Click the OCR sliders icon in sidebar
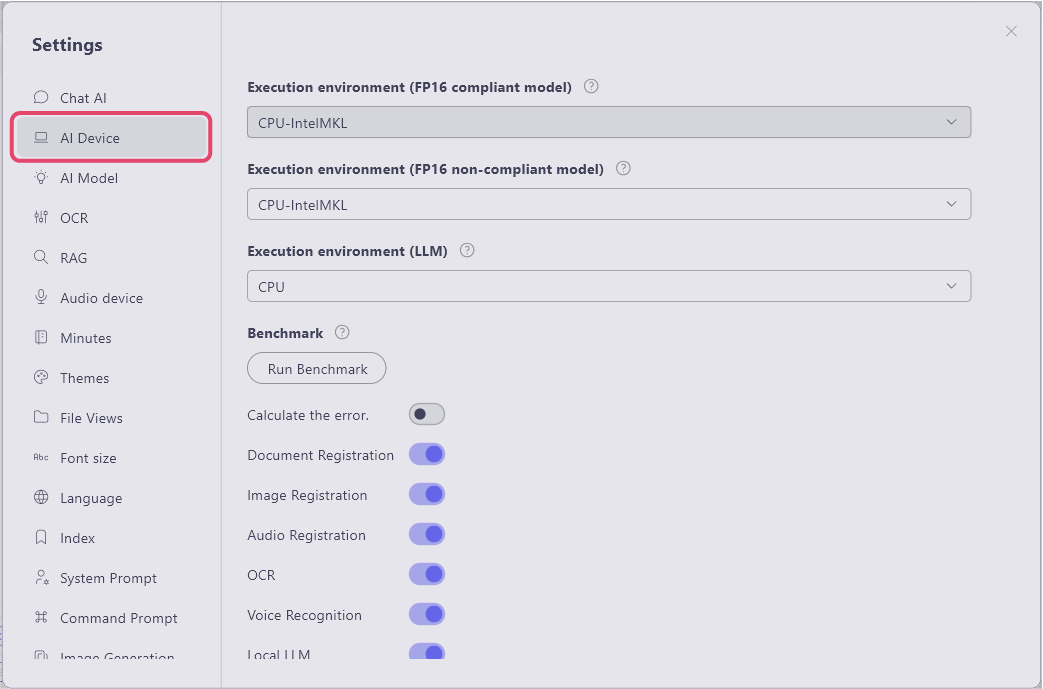1043x689 pixels. click(x=41, y=218)
